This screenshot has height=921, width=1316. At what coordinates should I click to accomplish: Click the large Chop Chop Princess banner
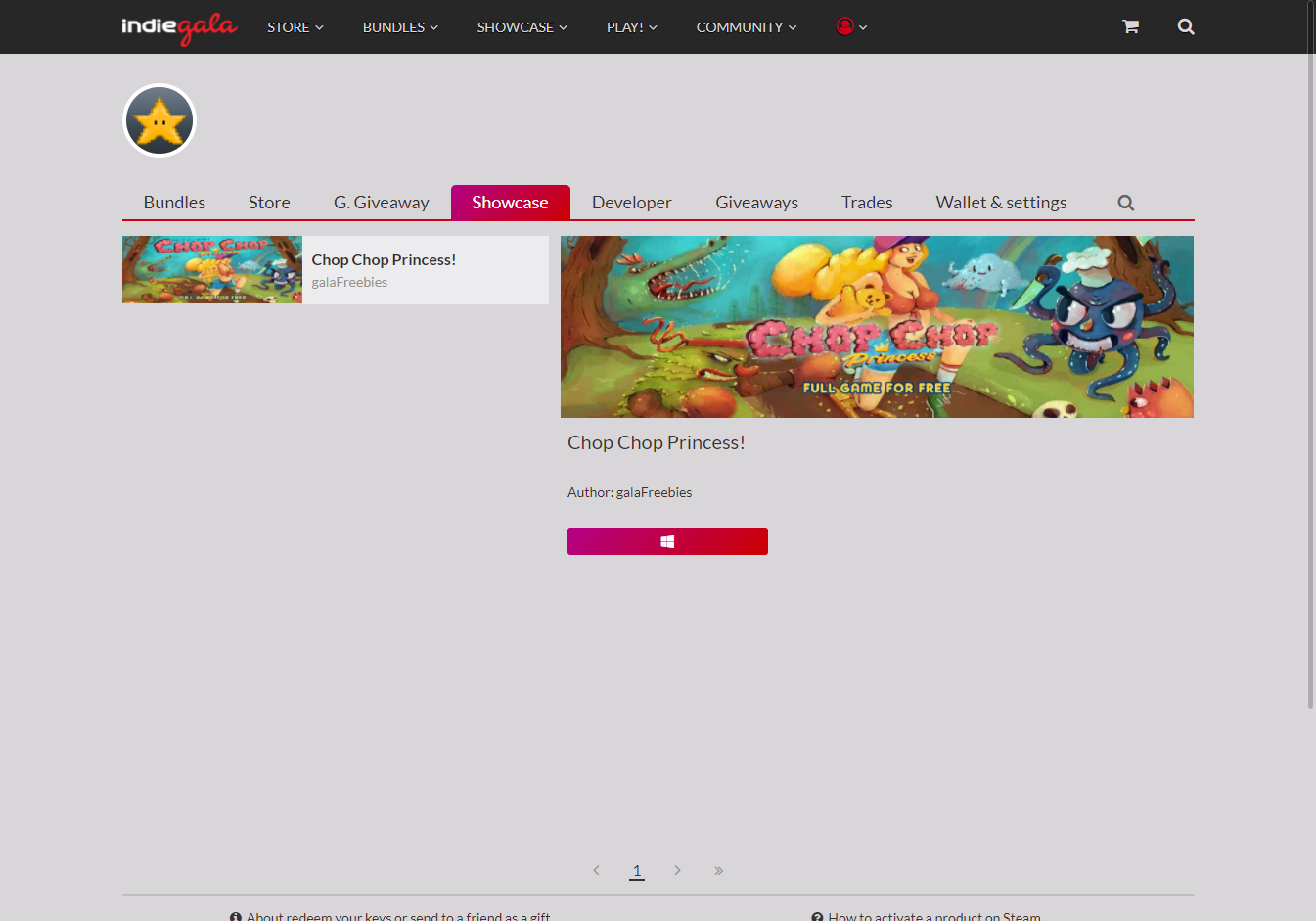click(x=877, y=327)
